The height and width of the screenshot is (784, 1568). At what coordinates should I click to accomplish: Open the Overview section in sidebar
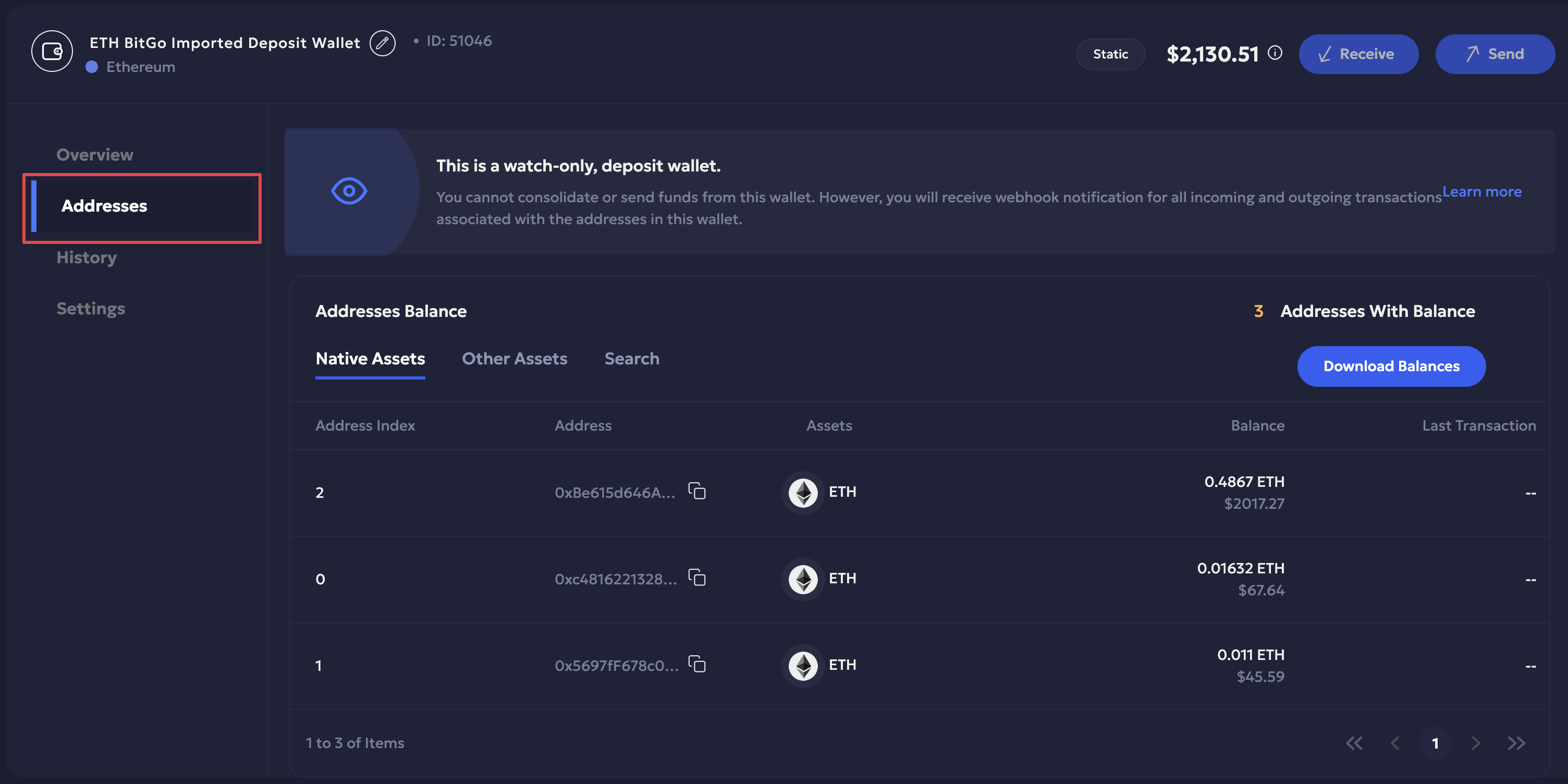pyautogui.click(x=94, y=155)
